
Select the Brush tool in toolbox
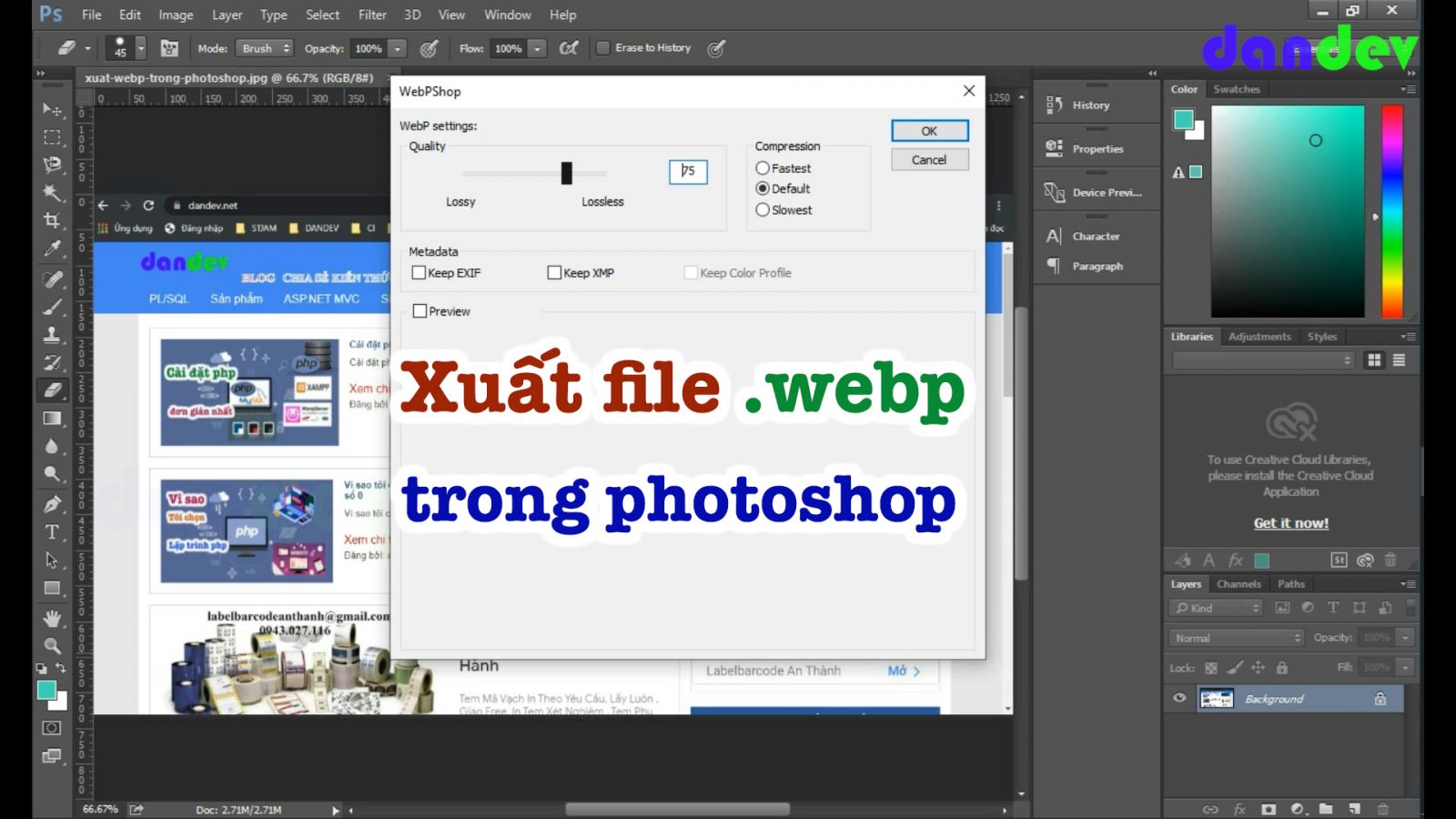tap(52, 307)
